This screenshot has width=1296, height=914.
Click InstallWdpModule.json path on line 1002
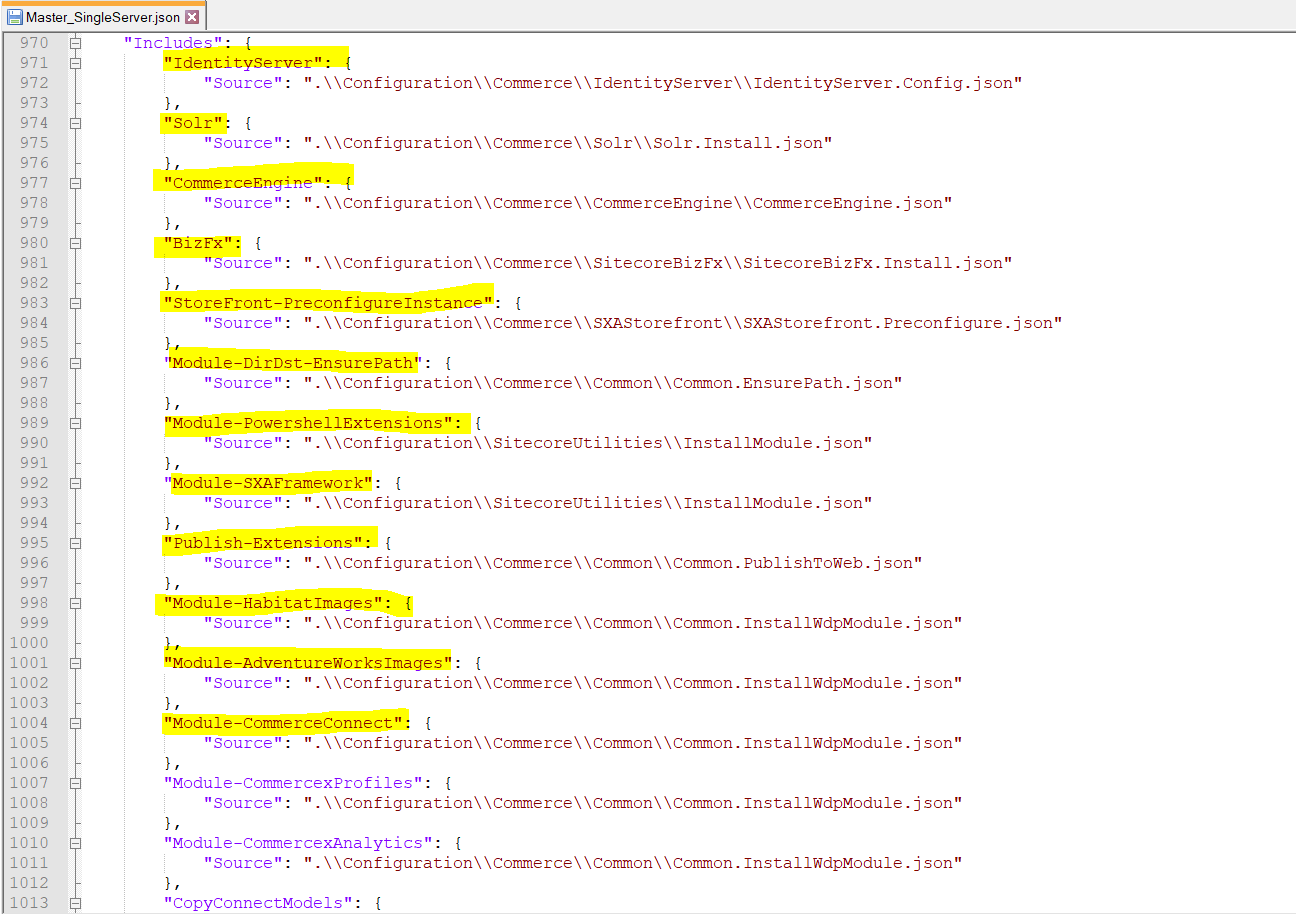[x=633, y=683]
